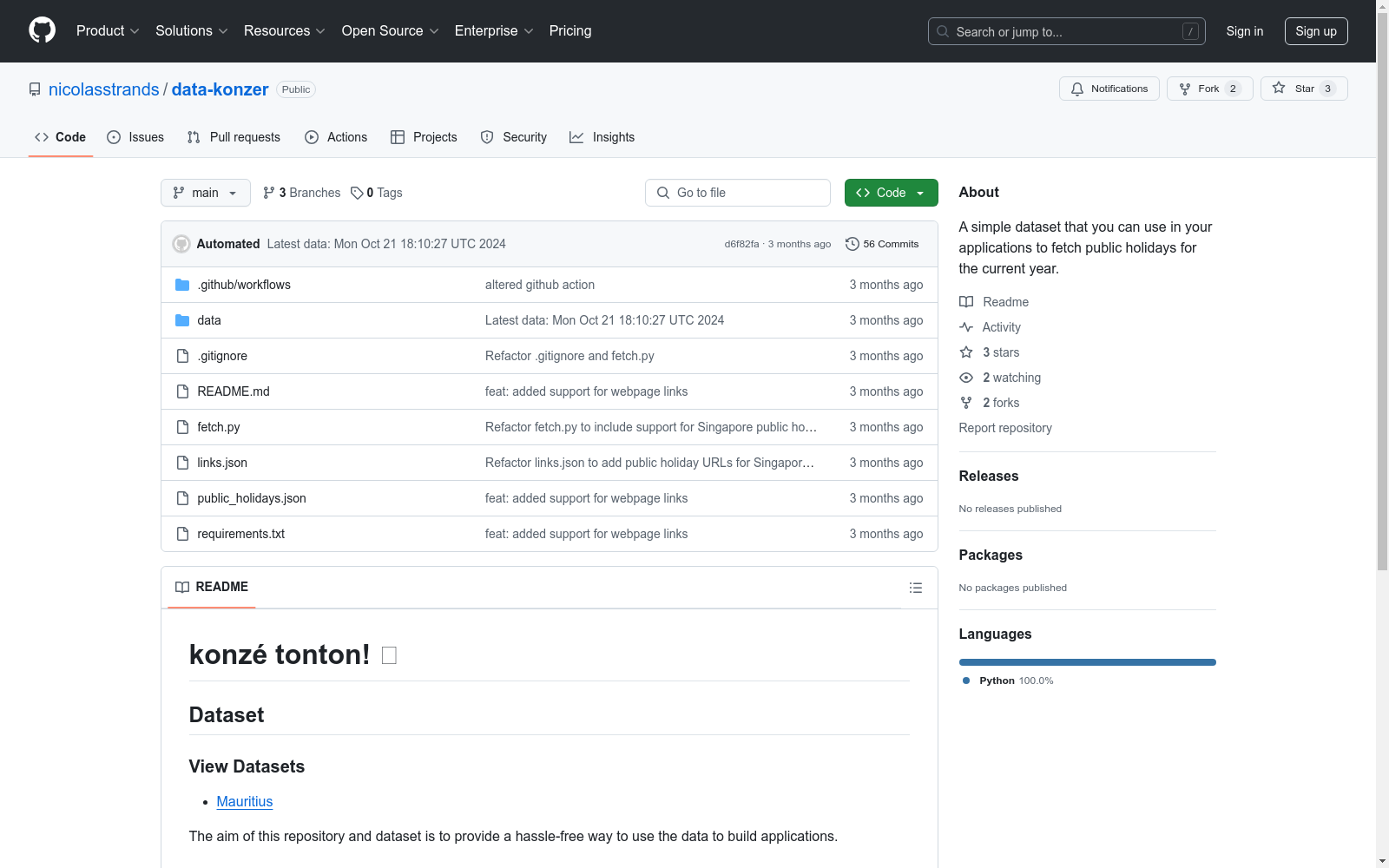Open the Pull requests tab

pos(234,137)
